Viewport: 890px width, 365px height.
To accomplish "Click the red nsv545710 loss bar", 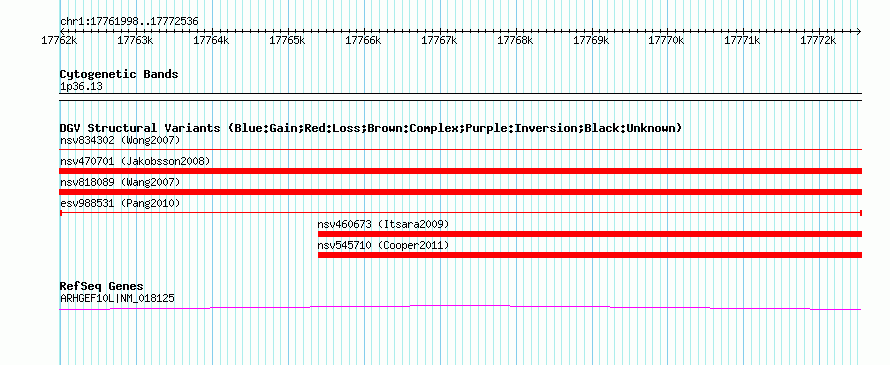I will [x=590, y=255].
